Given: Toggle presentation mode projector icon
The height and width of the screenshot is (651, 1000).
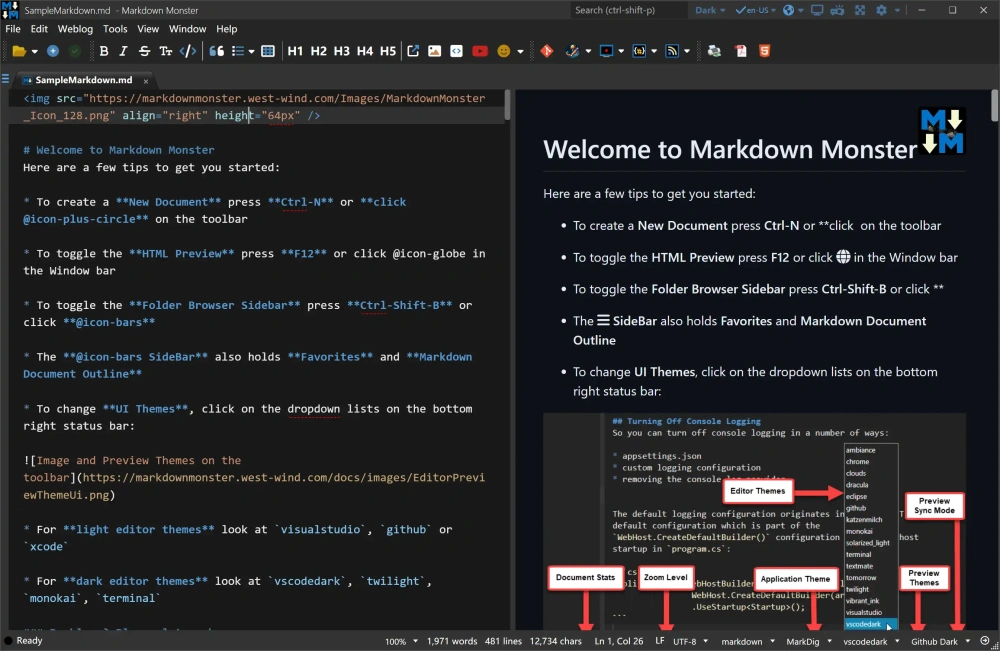Looking at the screenshot, I should point(837,10).
